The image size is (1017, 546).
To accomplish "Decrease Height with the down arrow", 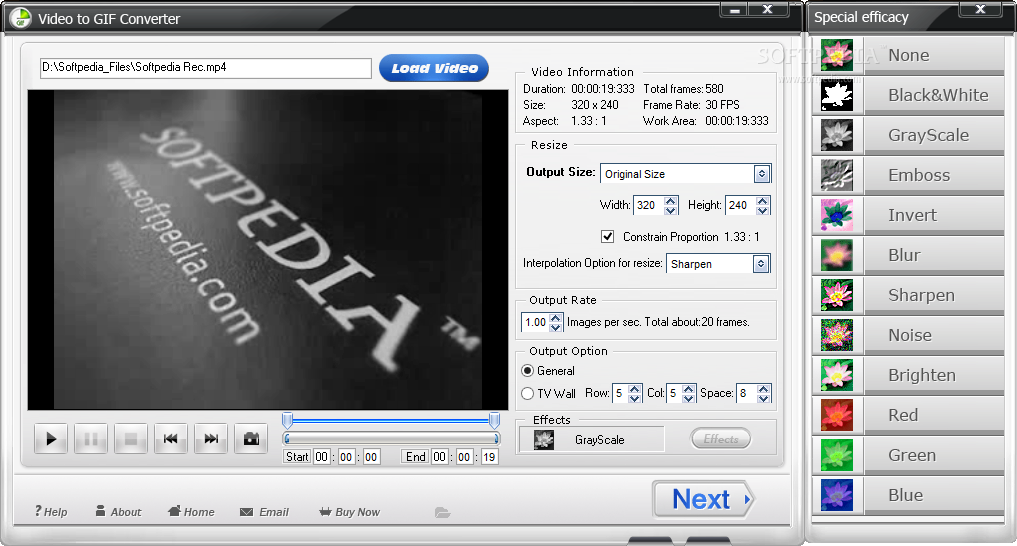I will pos(763,210).
